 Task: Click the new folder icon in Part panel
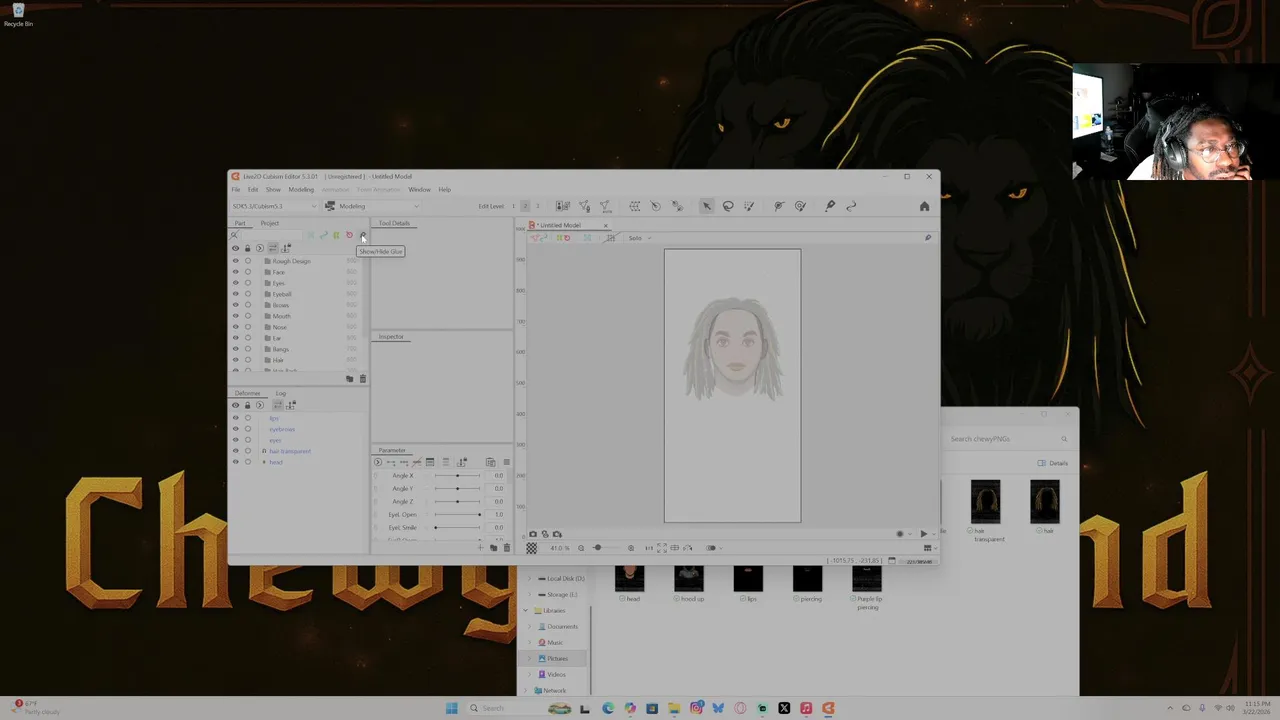pyautogui.click(x=349, y=378)
